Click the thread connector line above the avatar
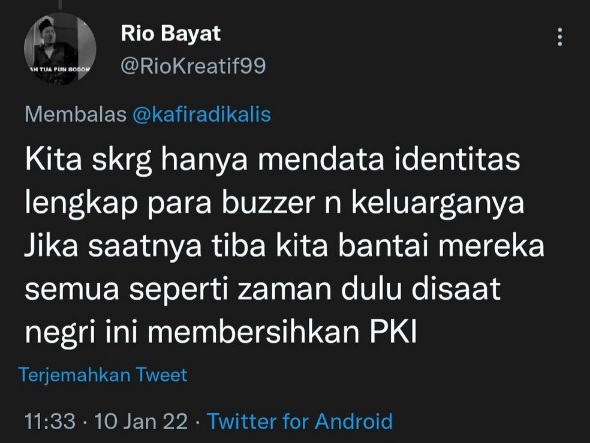The width and height of the screenshot is (590, 443). tap(60, 5)
